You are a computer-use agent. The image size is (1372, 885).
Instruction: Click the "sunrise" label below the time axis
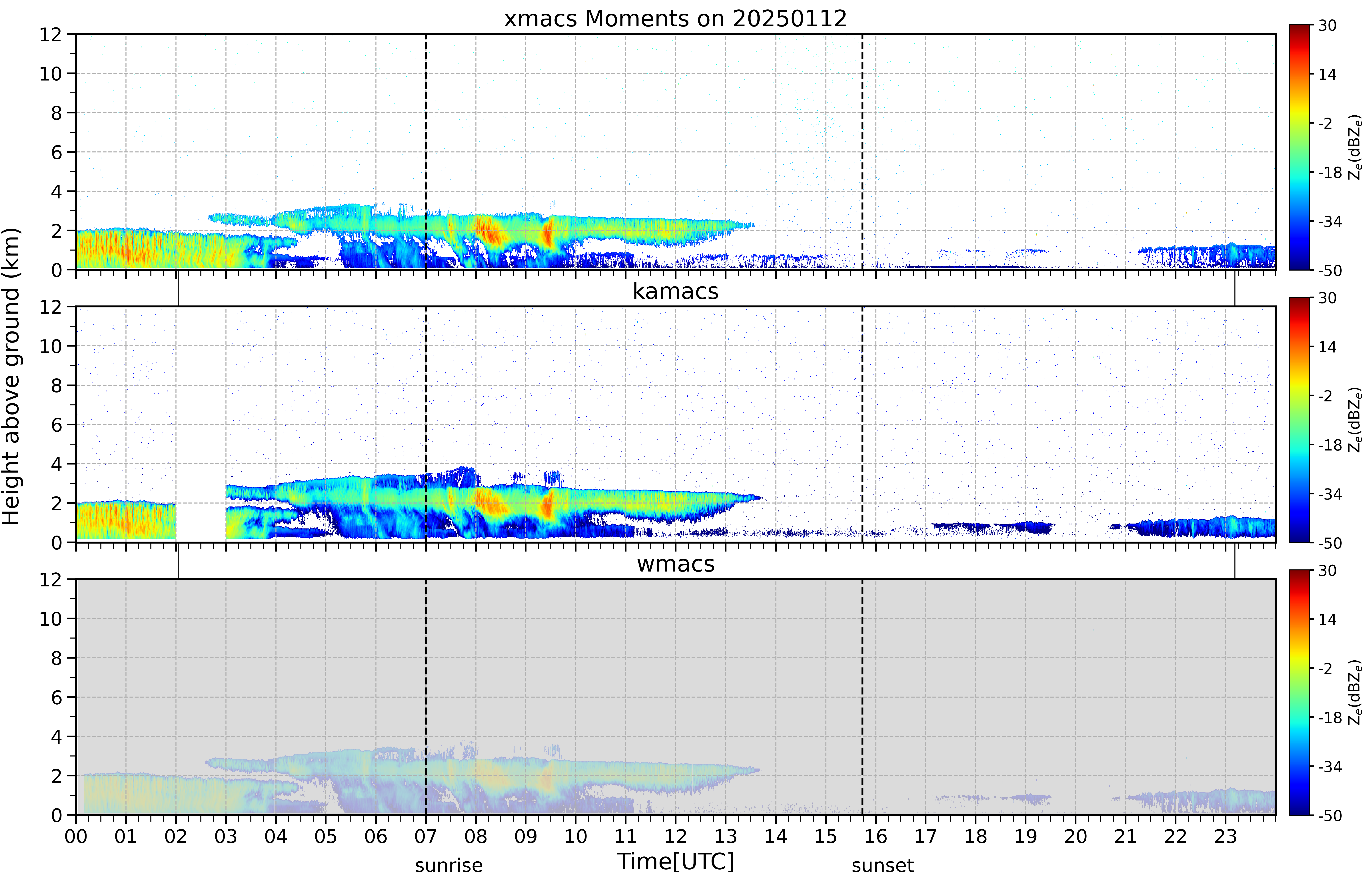click(x=449, y=865)
